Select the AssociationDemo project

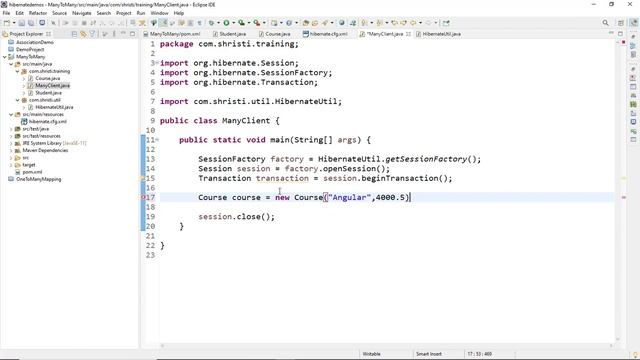pyautogui.click(x=35, y=42)
